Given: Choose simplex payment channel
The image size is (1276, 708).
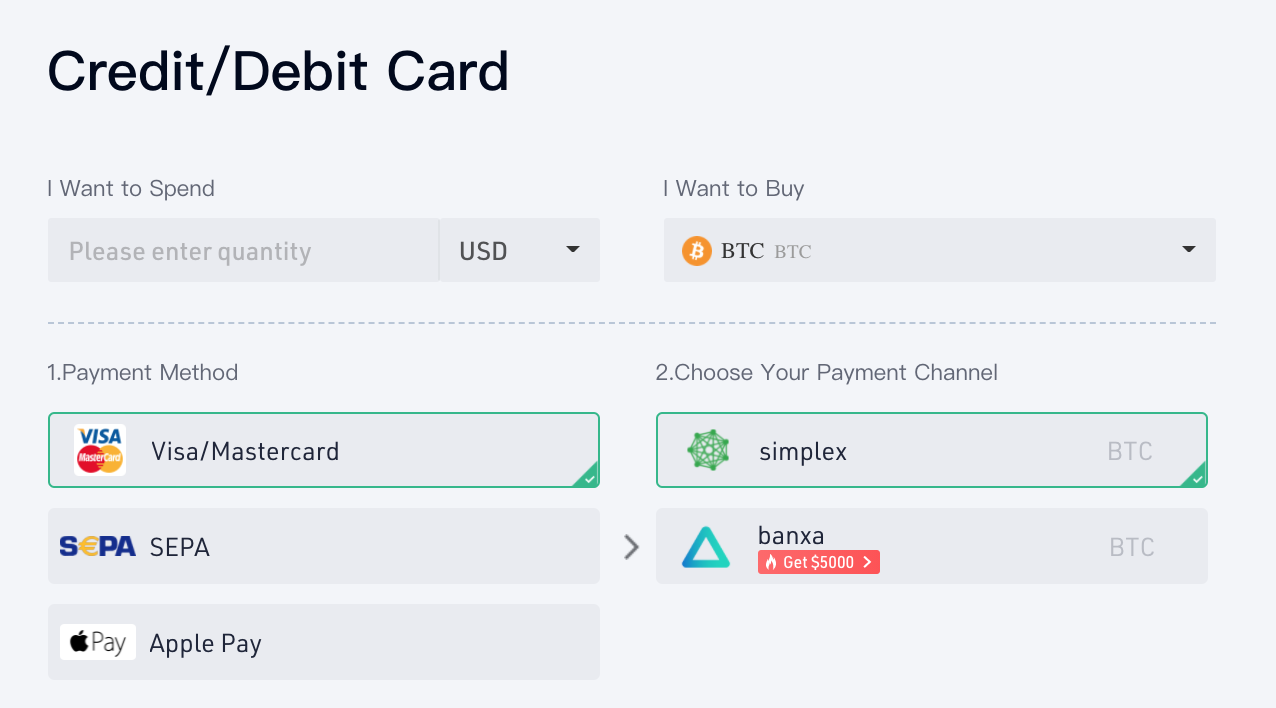Looking at the screenshot, I should pyautogui.click(x=931, y=450).
